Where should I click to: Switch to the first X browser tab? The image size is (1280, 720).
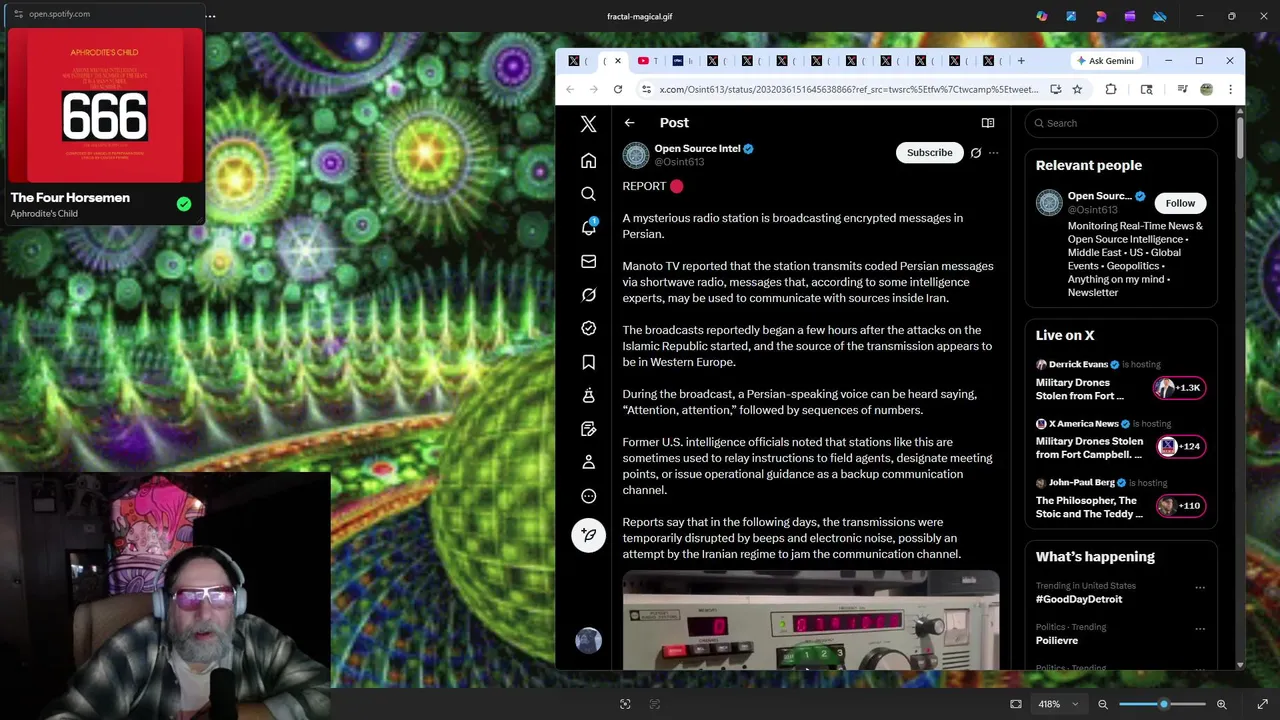click(580, 61)
